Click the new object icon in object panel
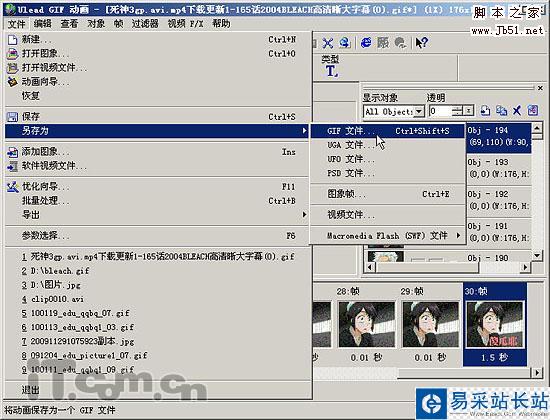 pyautogui.click(x=485, y=111)
